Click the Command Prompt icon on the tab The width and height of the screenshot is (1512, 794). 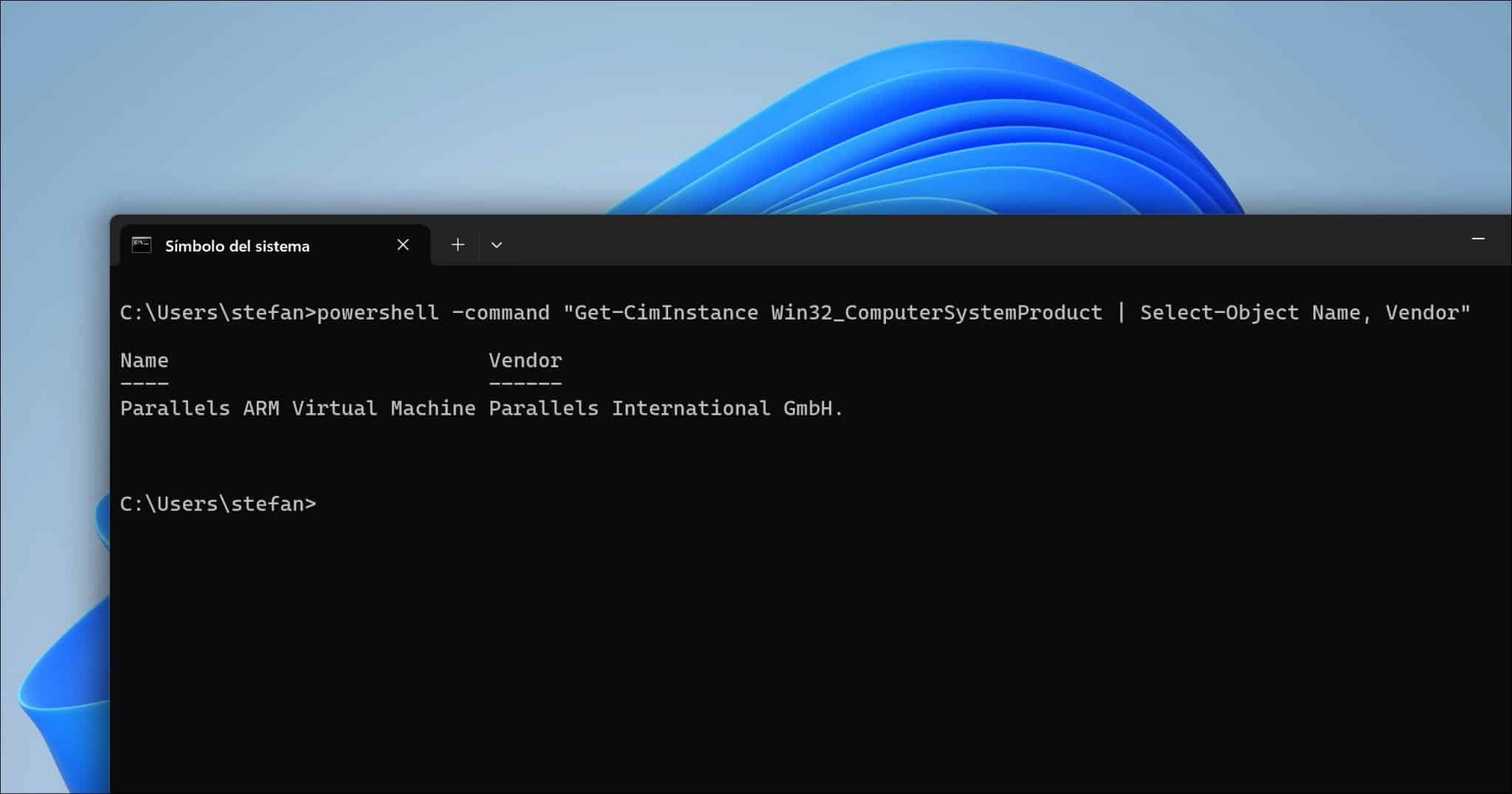tap(140, 245)
